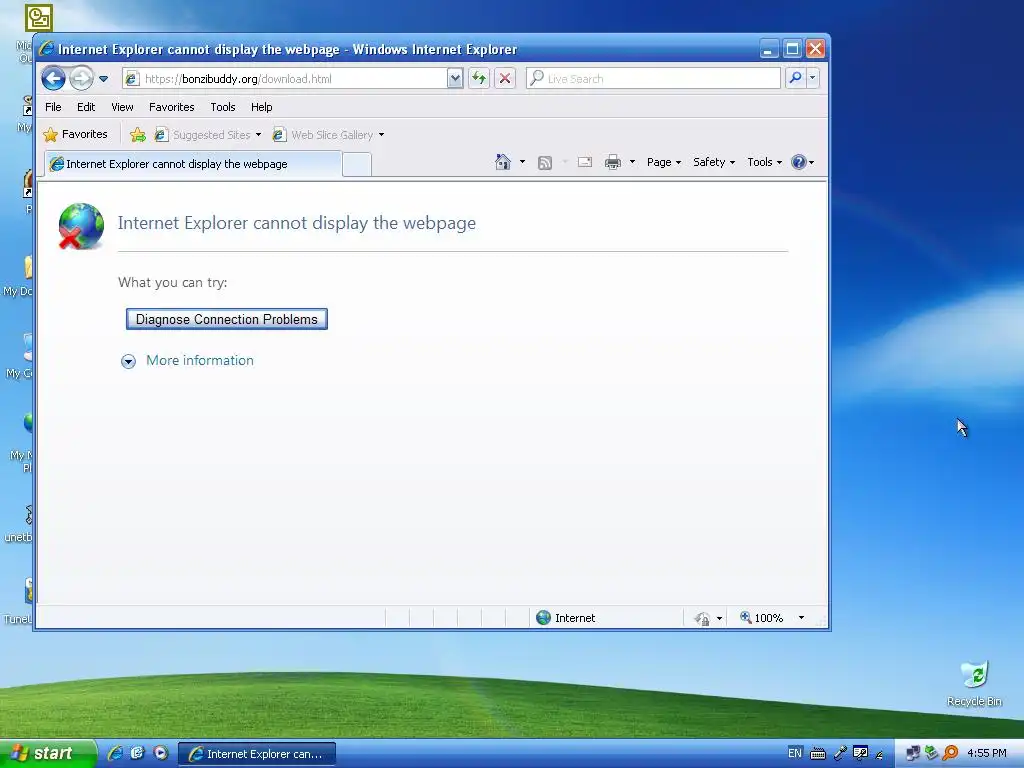This screenshot has width=1024, height=768.
Task: Launch Windows Media Player from Quick Launch
Action: 161,753
